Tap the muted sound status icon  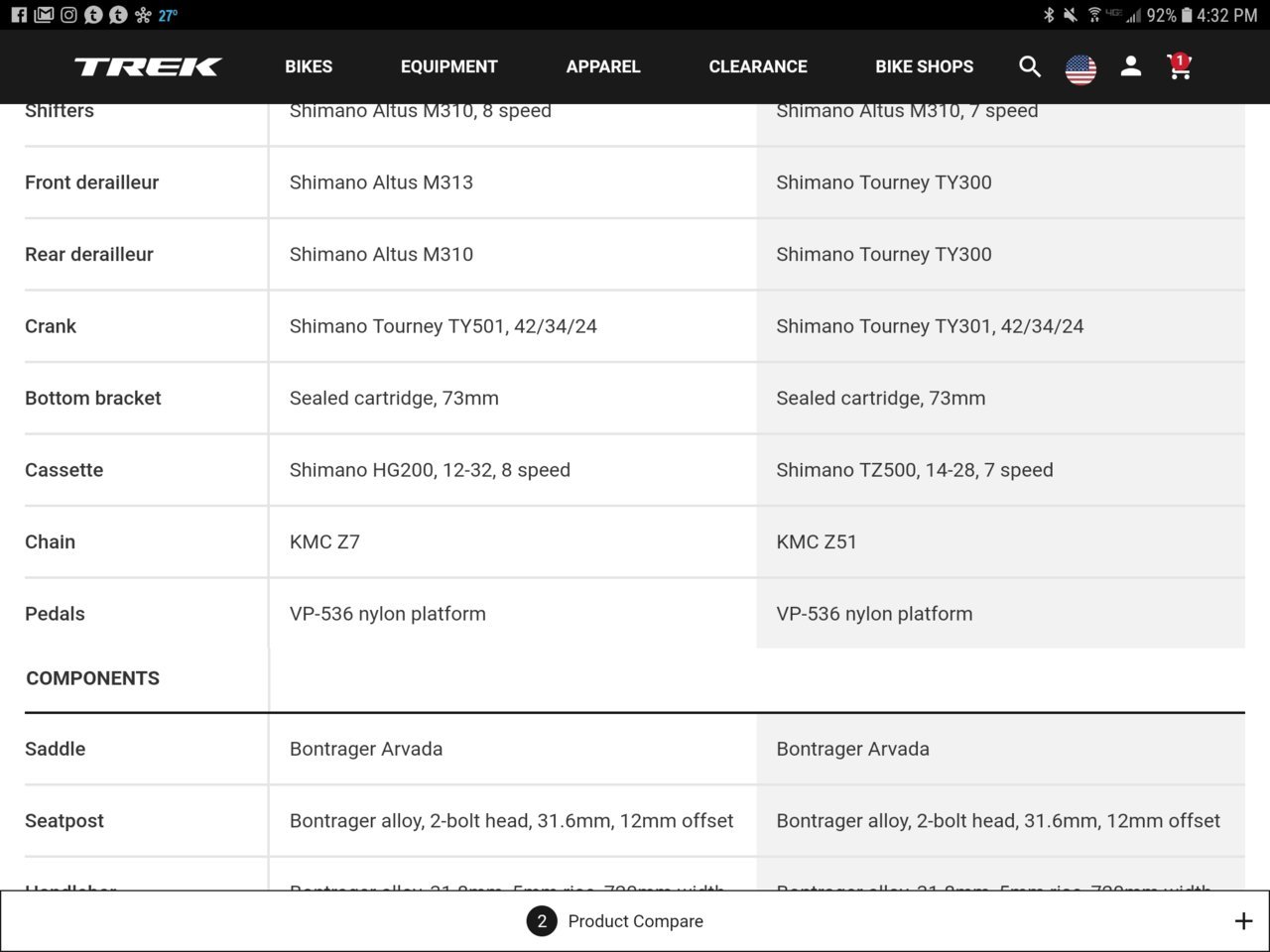click(x=1071, y=15)
